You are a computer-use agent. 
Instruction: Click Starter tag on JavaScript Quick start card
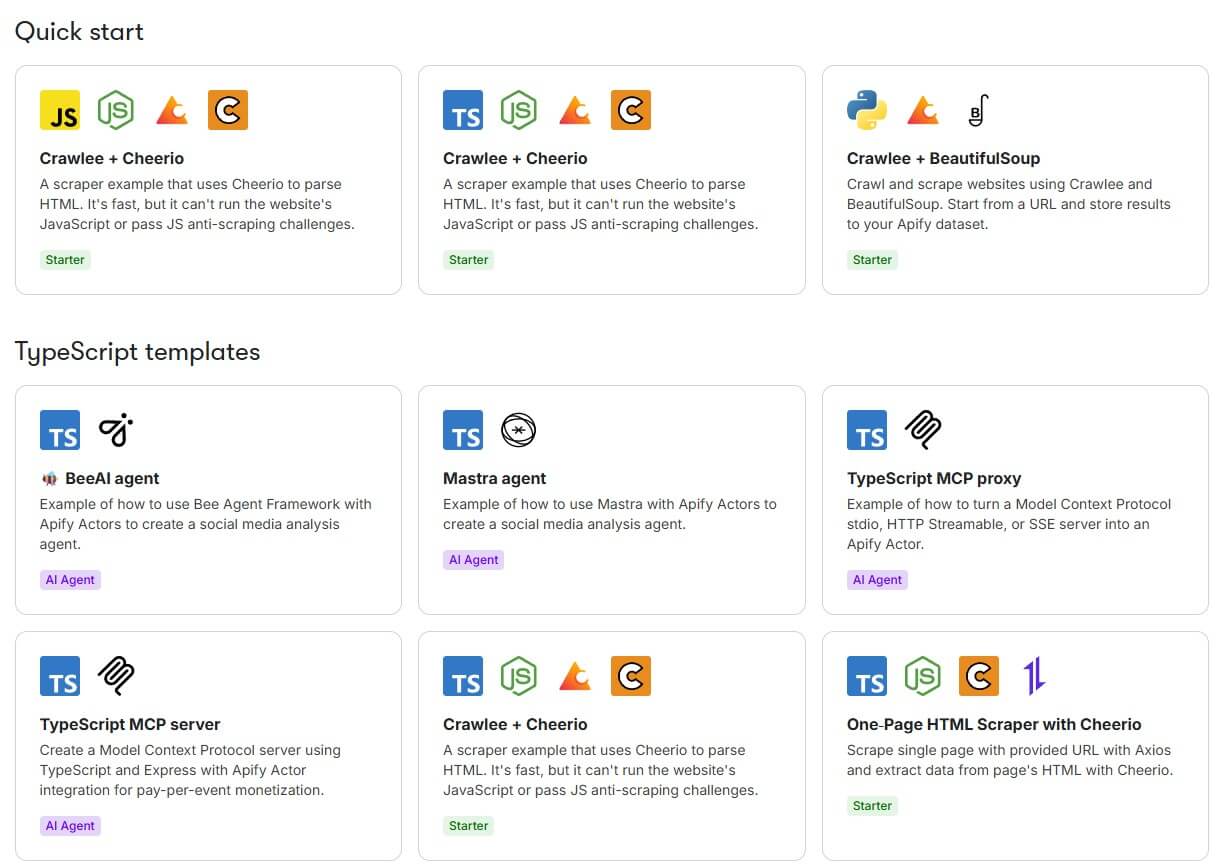[65, 260]
